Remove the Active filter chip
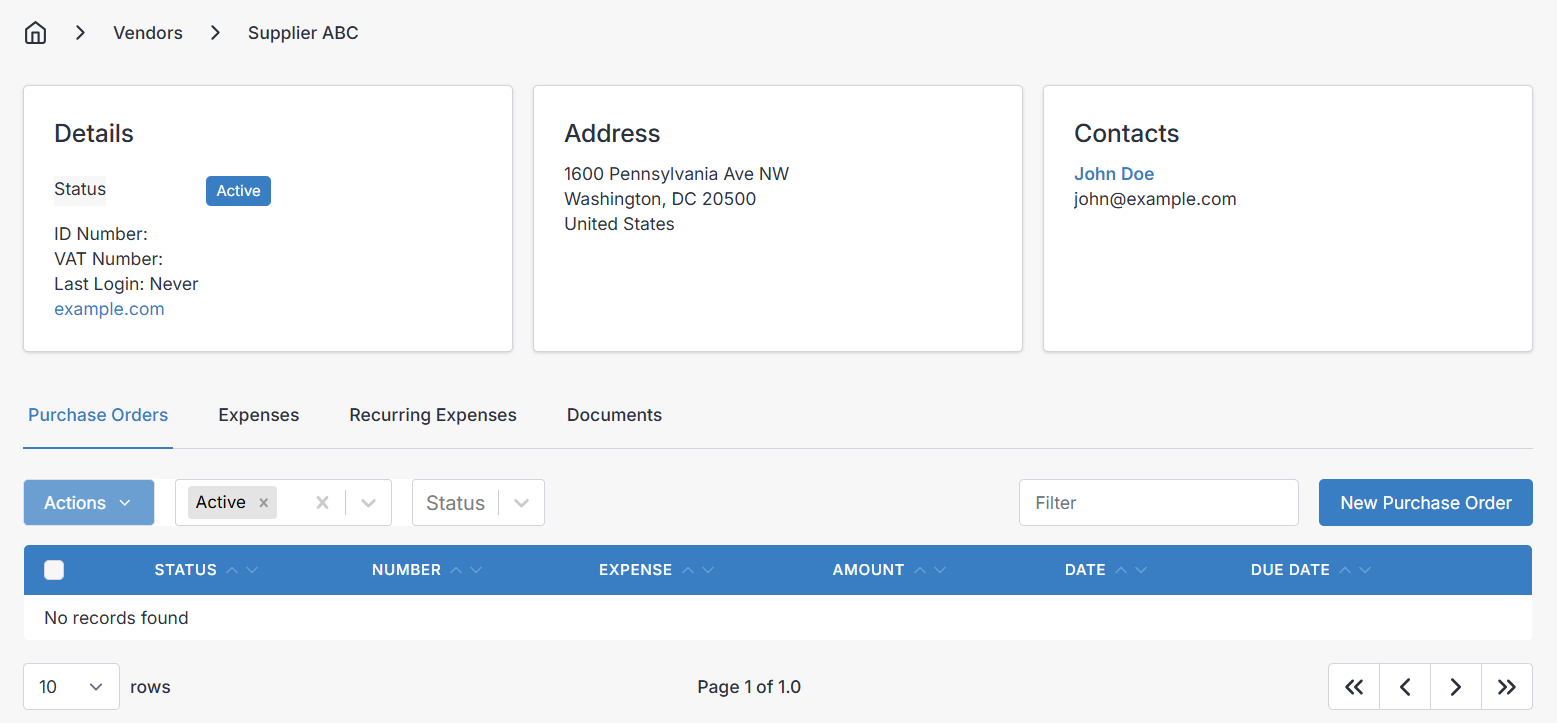 click(x=262, y=502)
